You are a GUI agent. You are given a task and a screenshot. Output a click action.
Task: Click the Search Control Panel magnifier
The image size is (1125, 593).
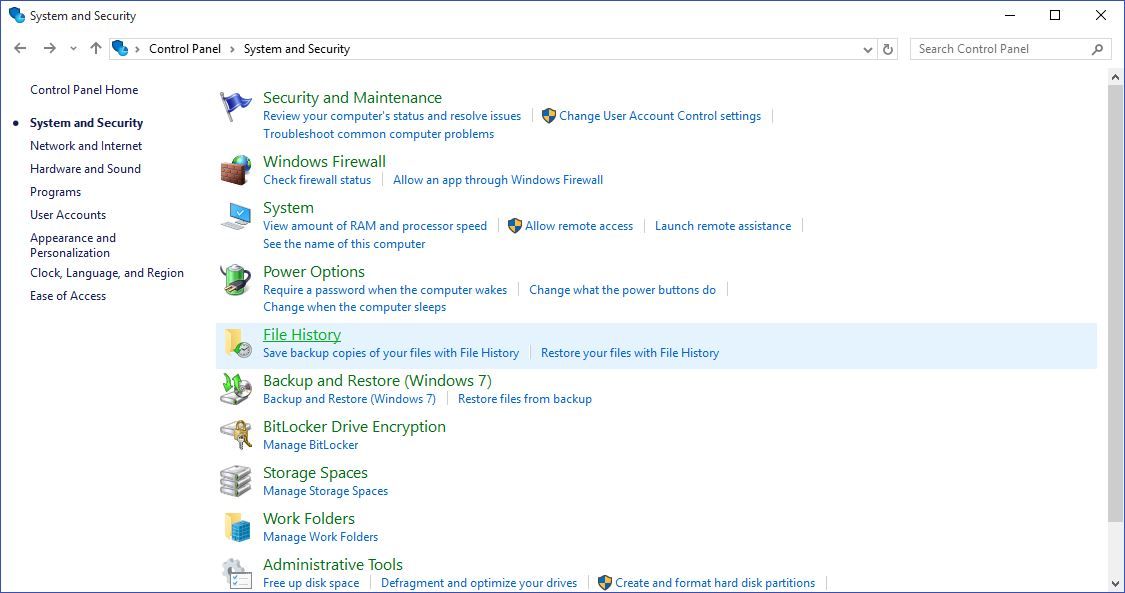(1099, 48)
